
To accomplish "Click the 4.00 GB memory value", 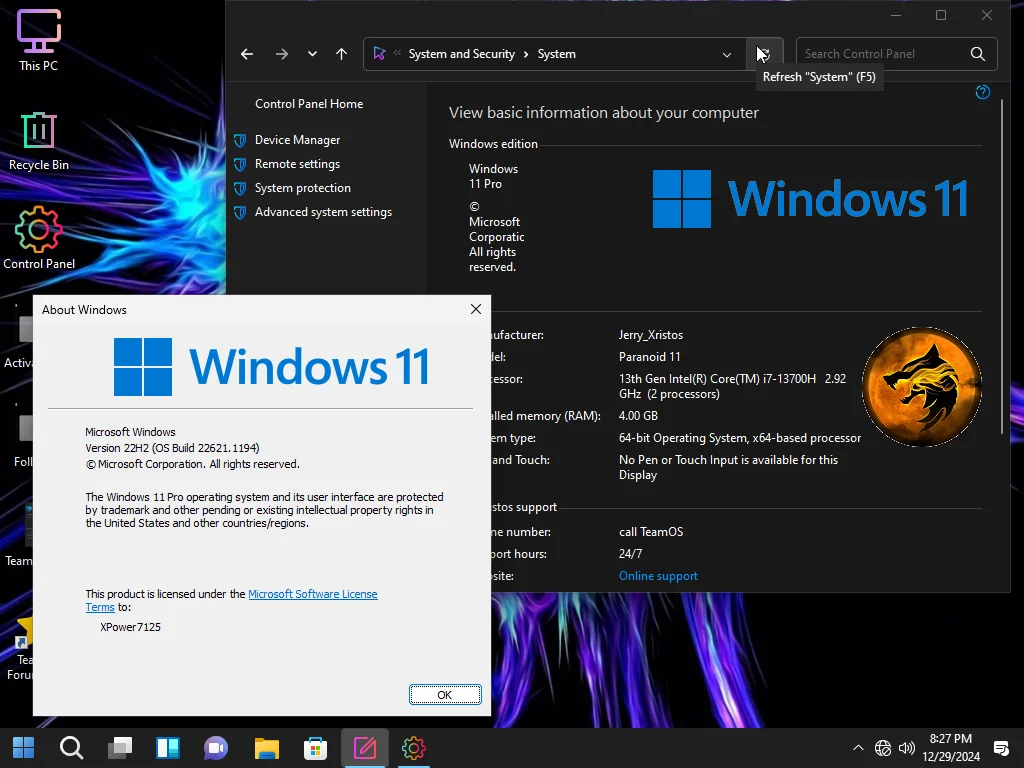I will 638,416.
